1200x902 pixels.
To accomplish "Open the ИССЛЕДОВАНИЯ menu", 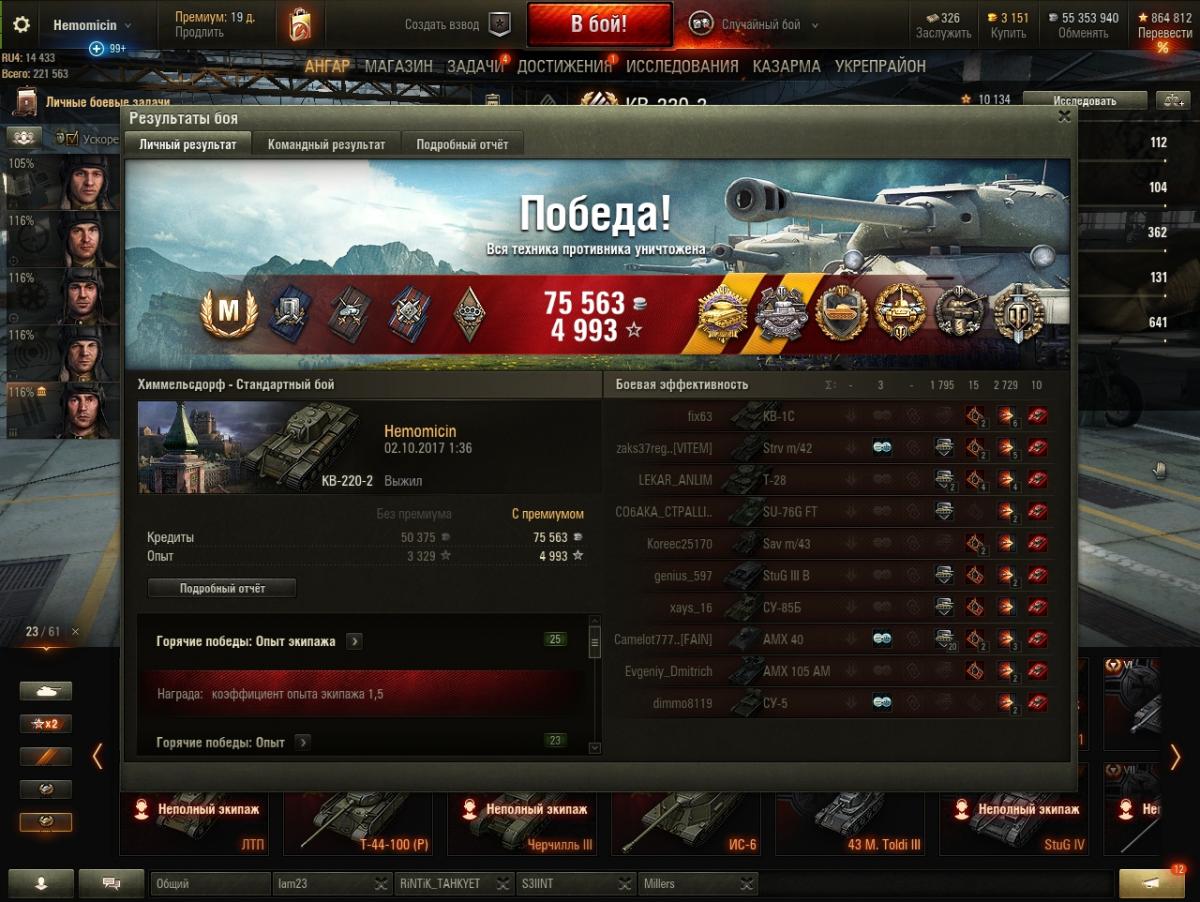I will [682, 66].
